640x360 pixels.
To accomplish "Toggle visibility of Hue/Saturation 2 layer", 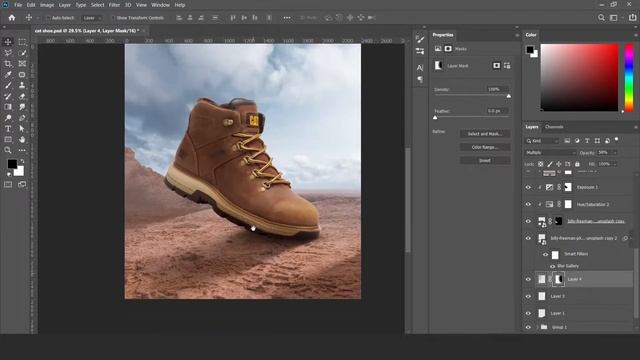I will click(x=528, y=204).
